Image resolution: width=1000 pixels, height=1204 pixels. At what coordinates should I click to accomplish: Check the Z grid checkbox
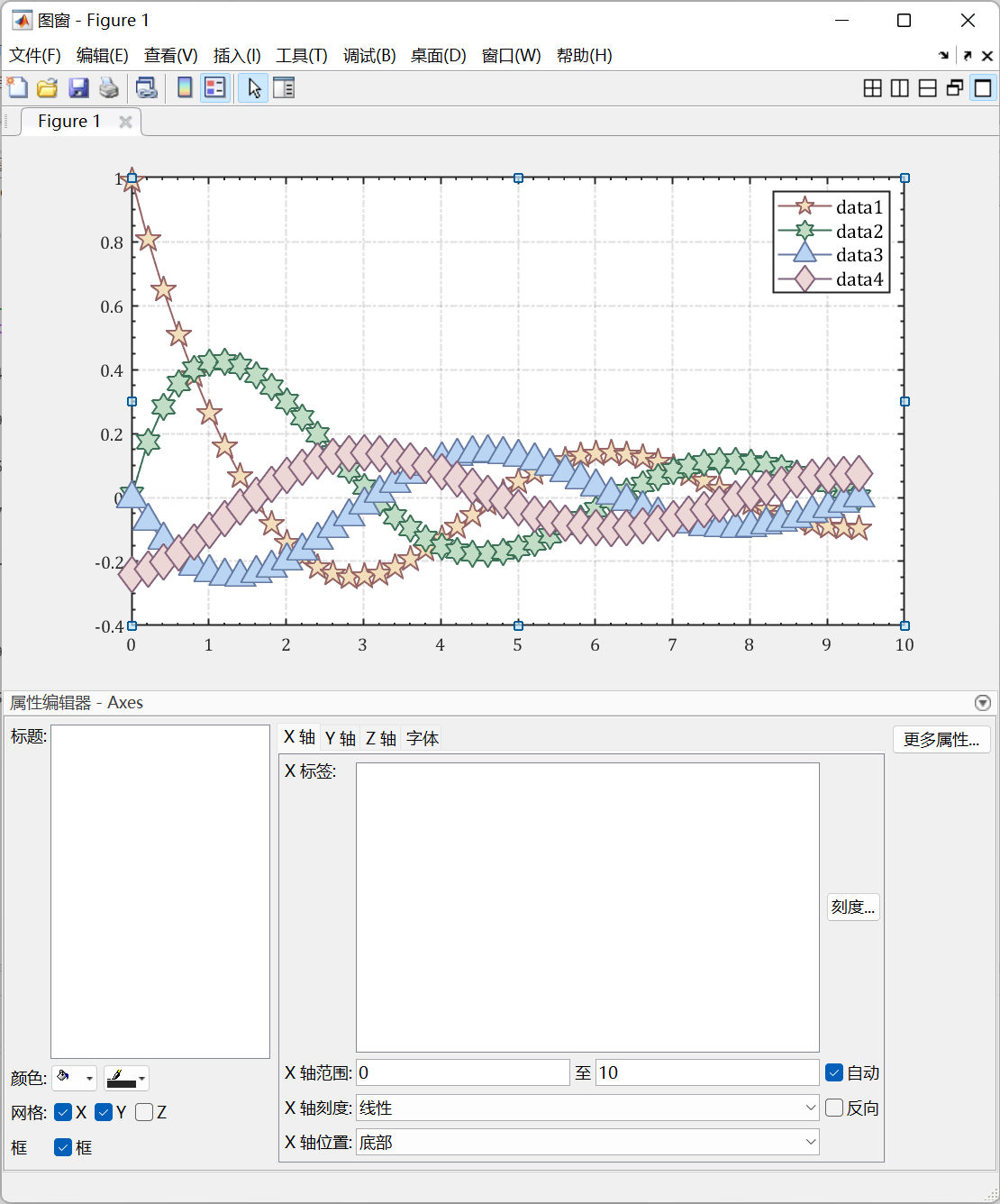(x=144, y=1112)
